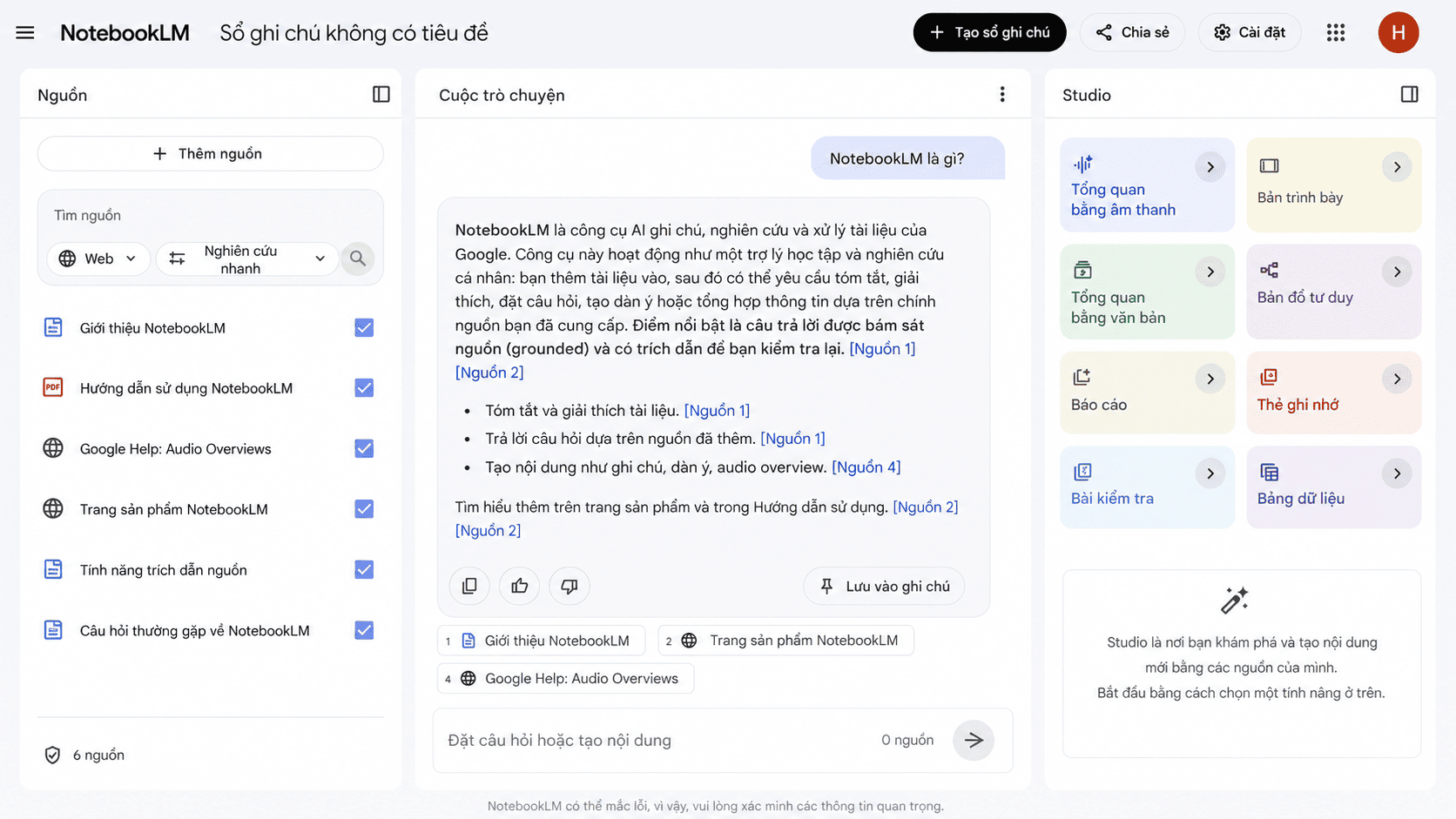Click the magic wand icon in Studio
1456x819 pixels.
click(x=1234, y=601)
